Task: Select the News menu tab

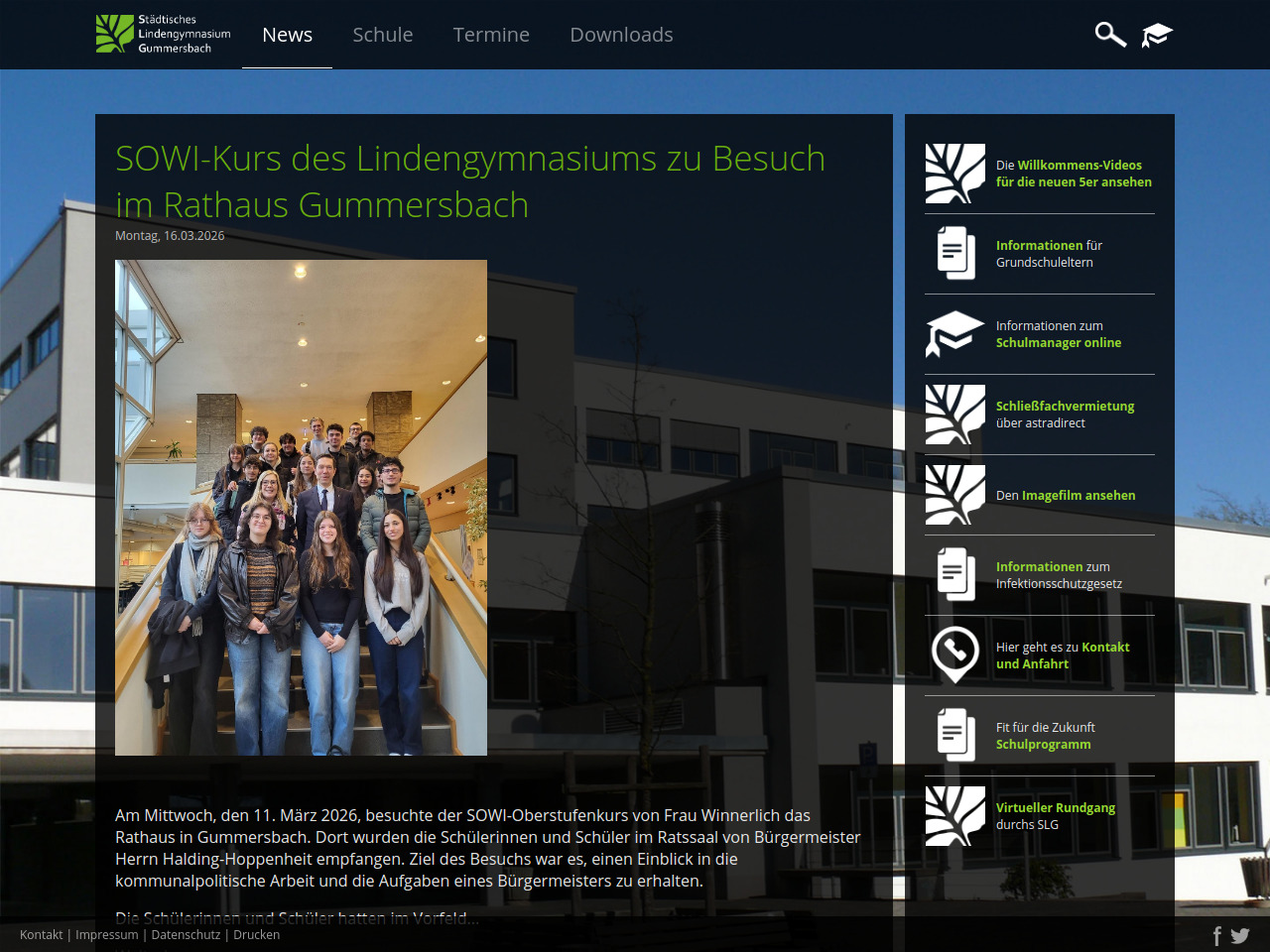Action: pyautogui.click(x=287, y=35)
